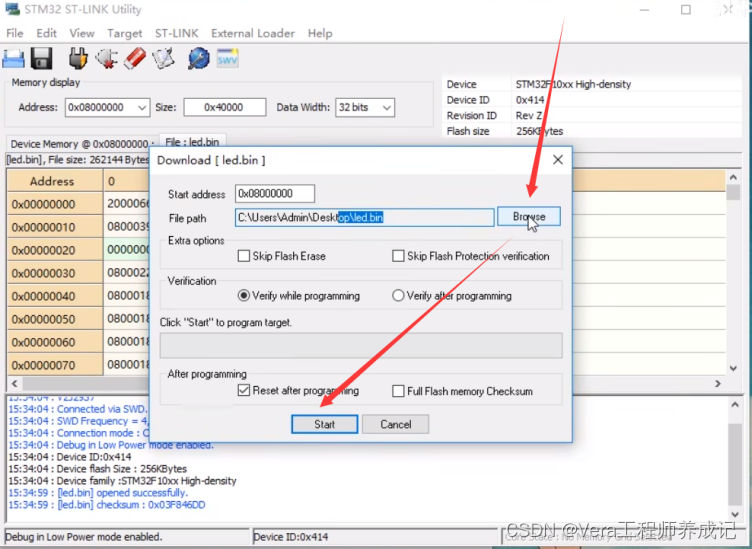This screenshot has height=549, width=752.
Task: Click memory table scroll right arrow
Action: (718, 384)
